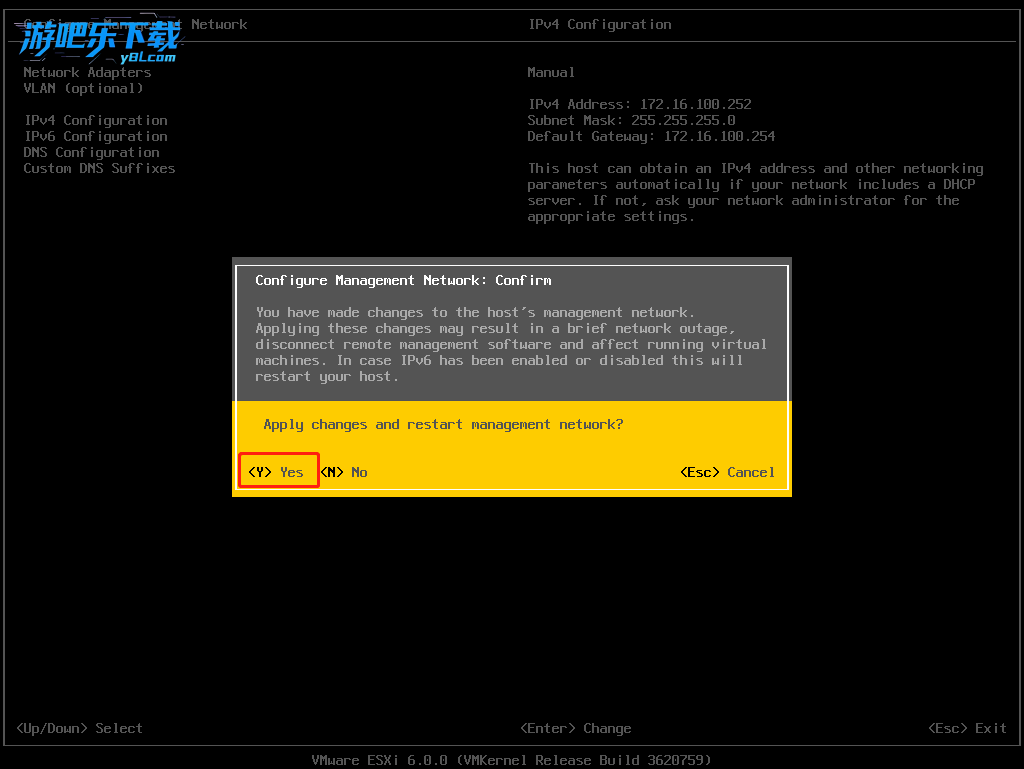Click the Manual mode label
1024x769 pixels.
[x=551, y=72]
